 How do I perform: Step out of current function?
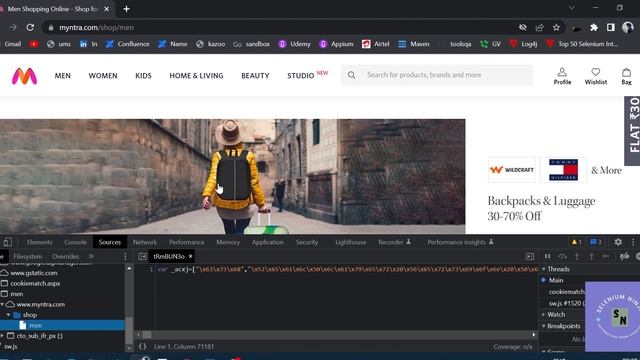pos(591,256)
